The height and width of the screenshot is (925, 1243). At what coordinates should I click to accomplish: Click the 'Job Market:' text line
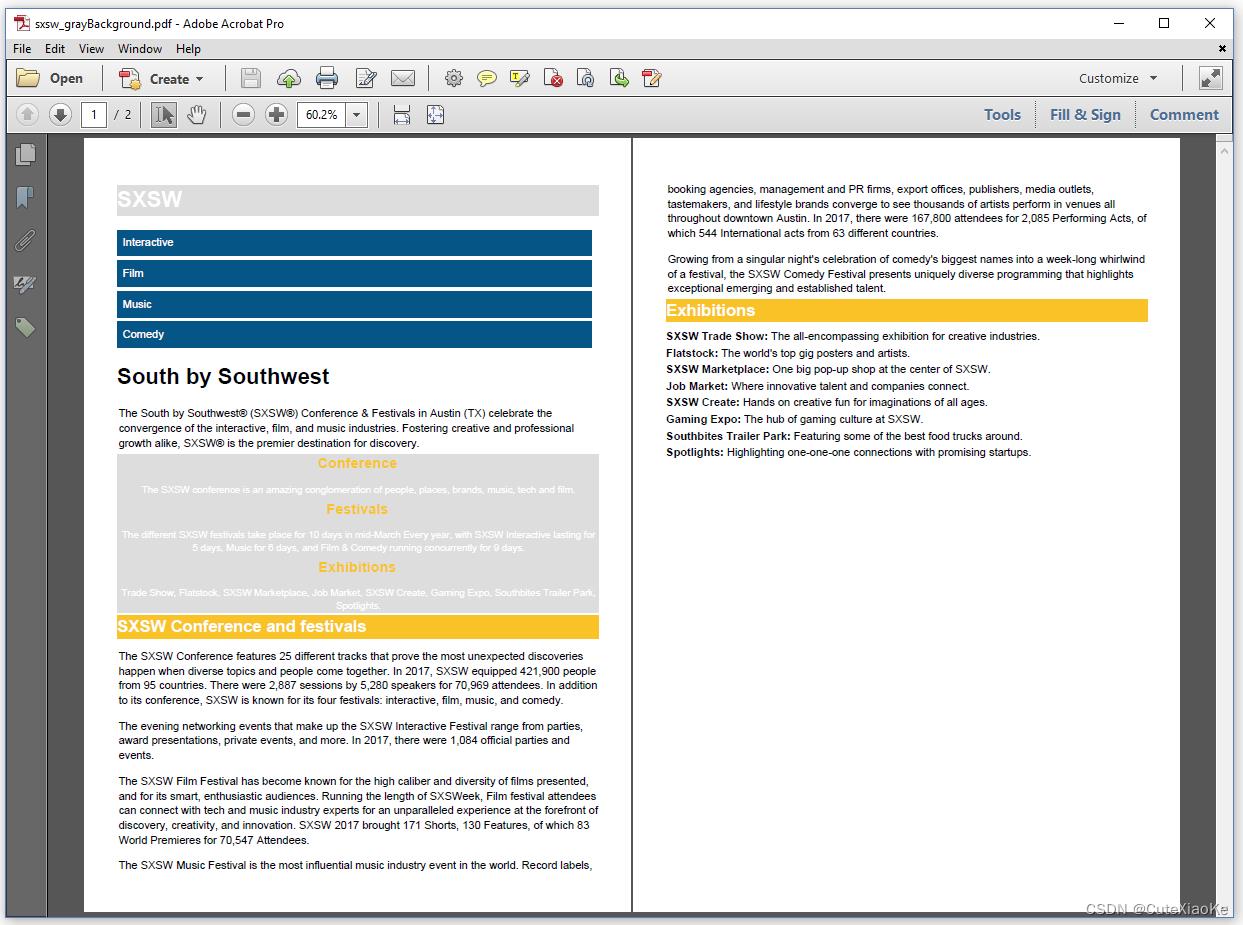click(817, 386)
